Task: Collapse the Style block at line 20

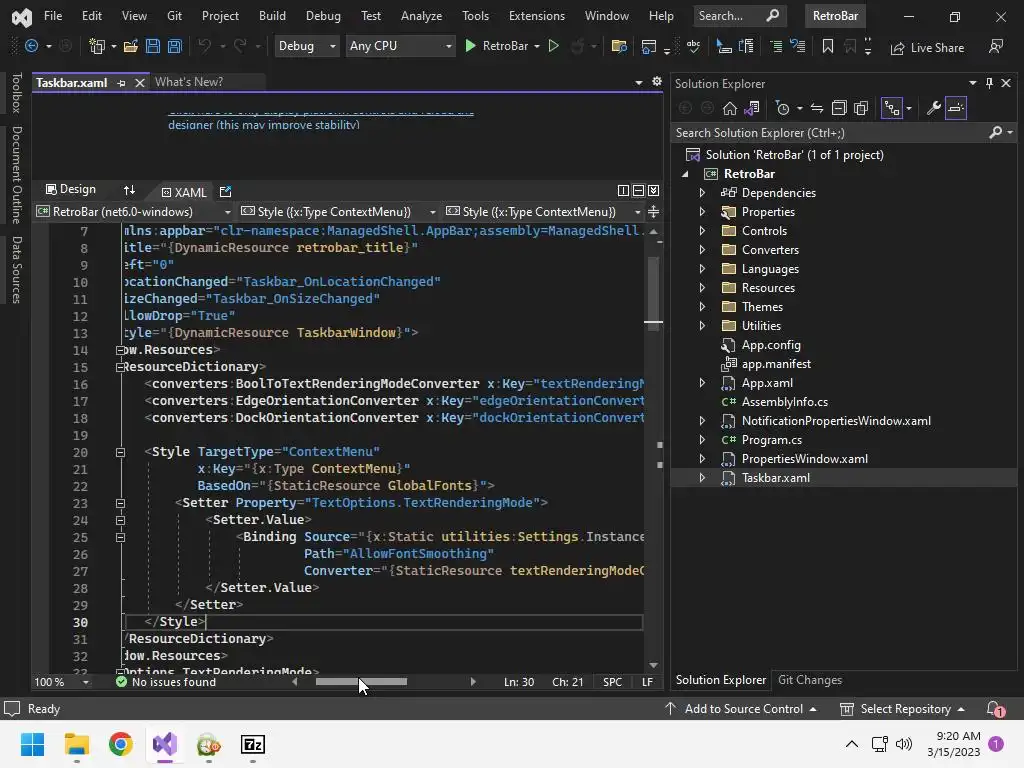Action: (120, 452)
